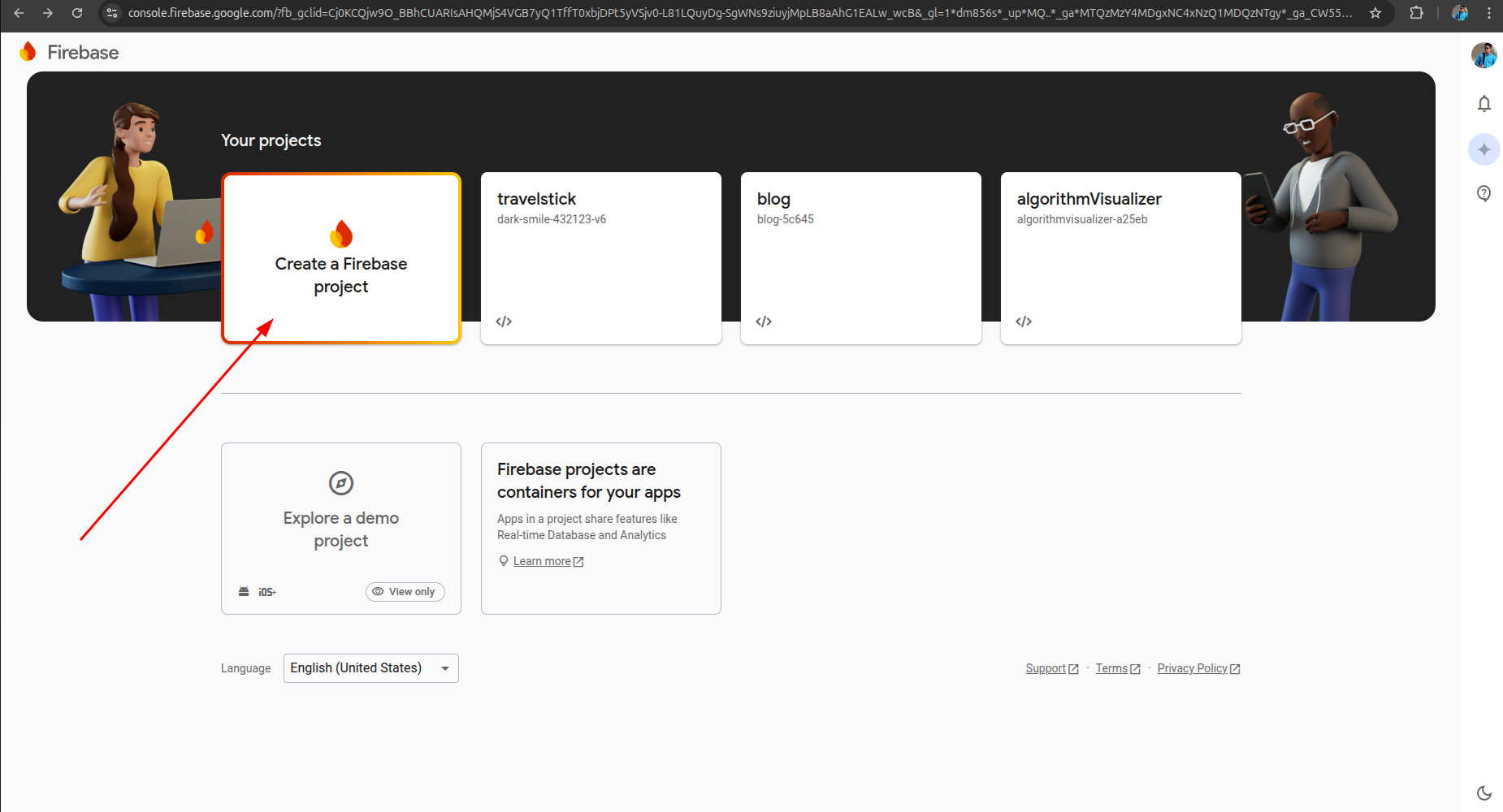
Task: Open the algorithmVisualizer project
Action: click(x=1121, y=258)
